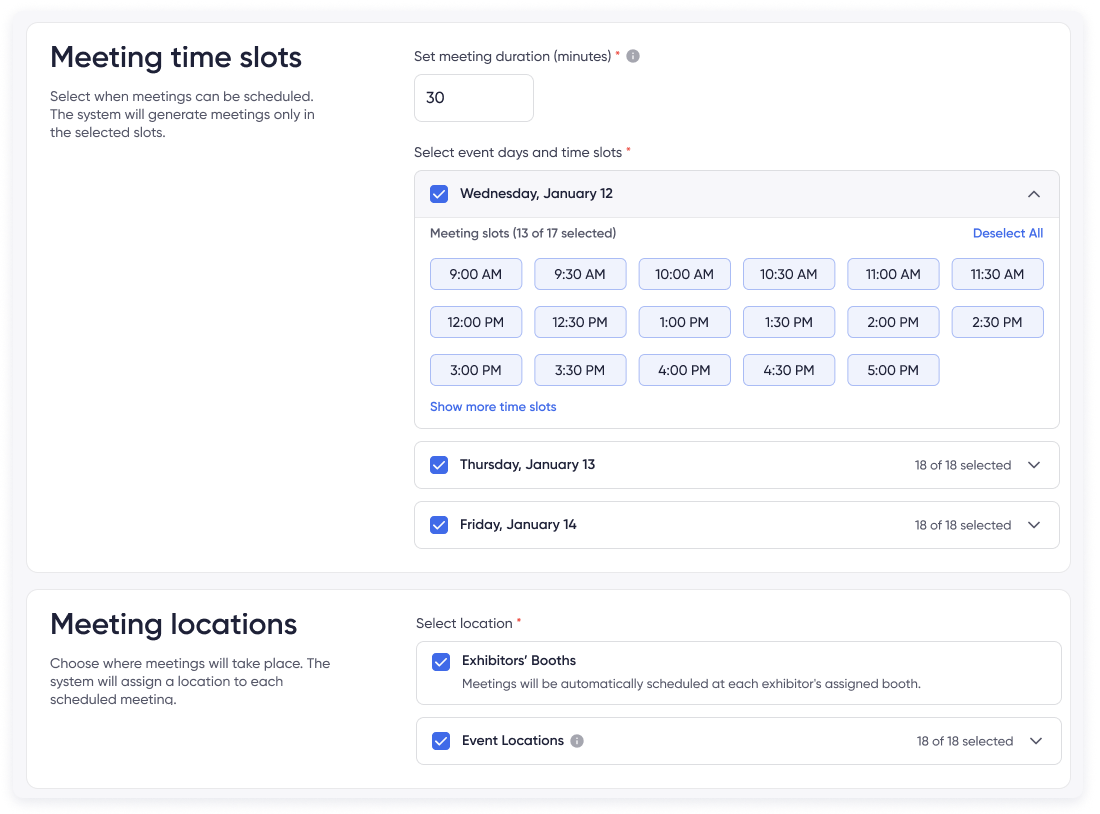Toggle the Thursday, January 13 checkbox
Screen dimensions: 1100x814
[439, 465]
